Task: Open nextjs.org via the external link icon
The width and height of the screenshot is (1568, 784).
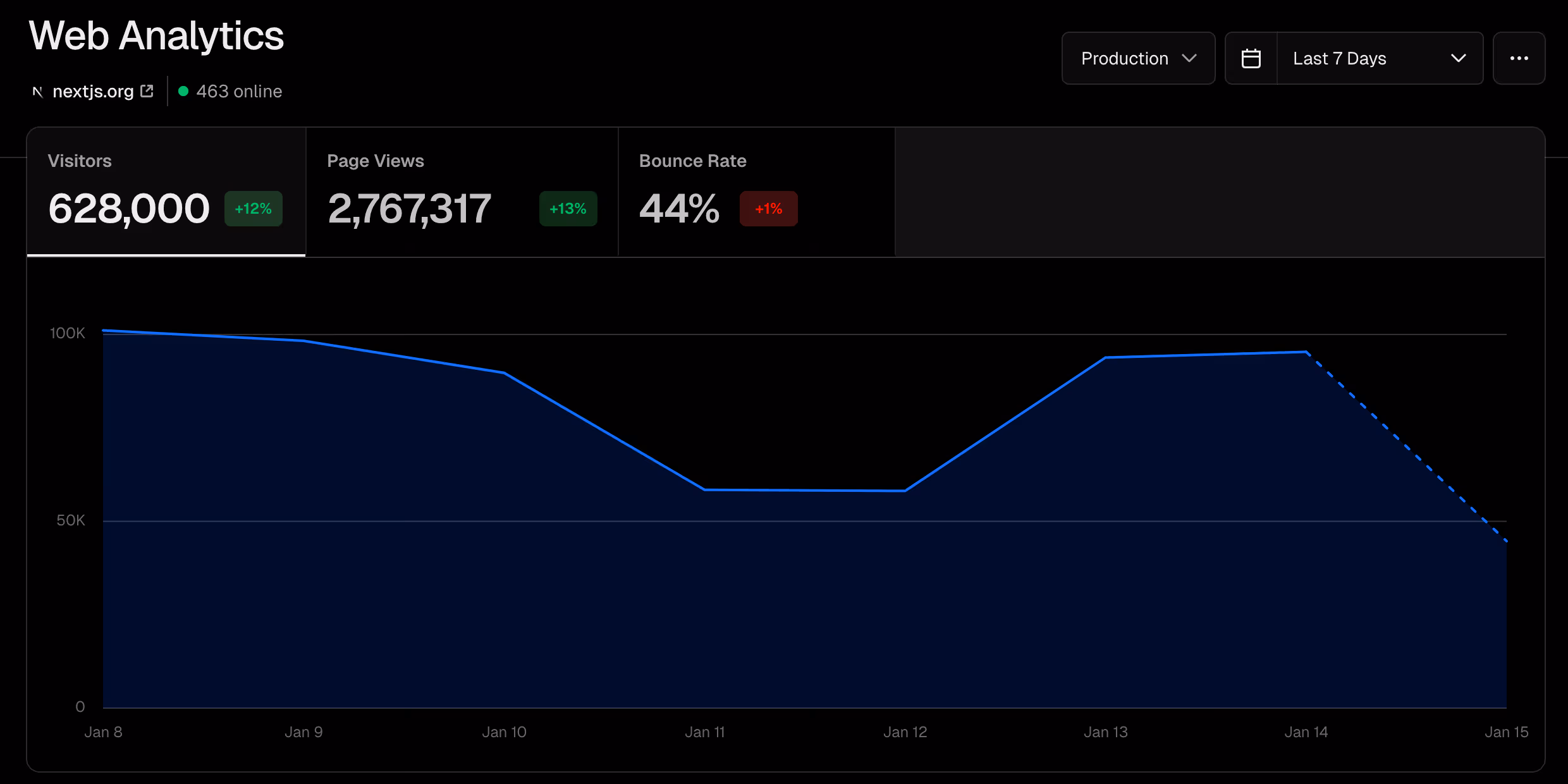Action: tap(147, 90)
